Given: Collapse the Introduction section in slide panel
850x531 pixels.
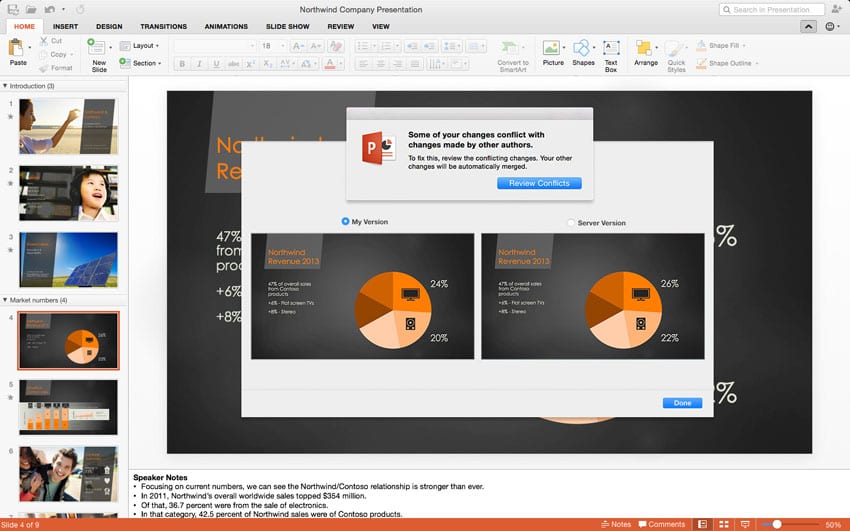Looking at the screenshot, I should point(4,86).
